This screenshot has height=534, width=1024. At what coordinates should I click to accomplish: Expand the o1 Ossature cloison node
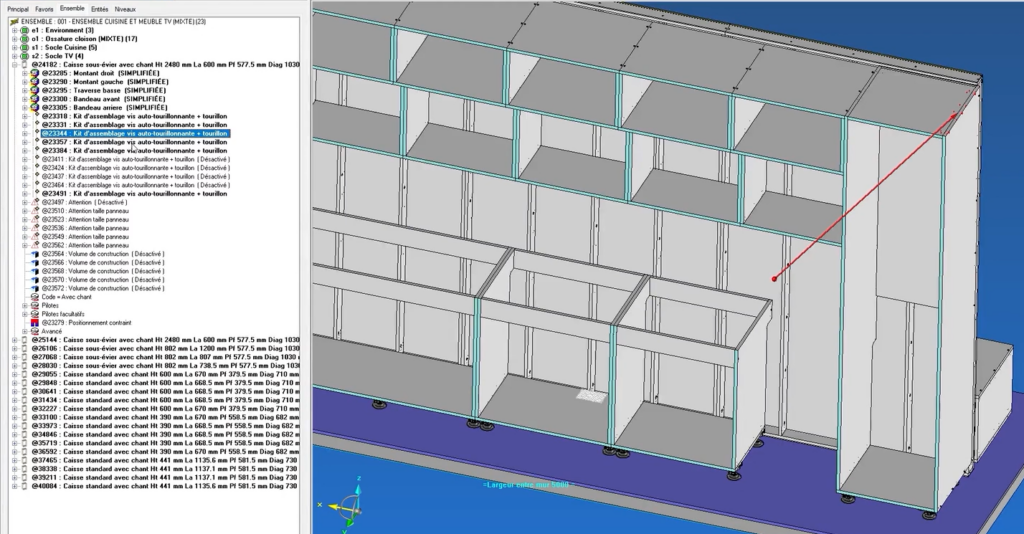pos(14,39)
